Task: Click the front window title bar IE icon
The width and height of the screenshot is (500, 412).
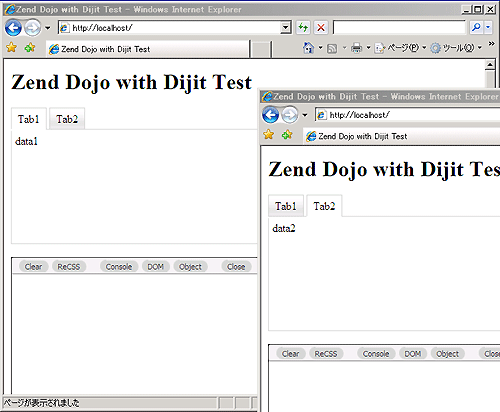Action: [267, 97]
